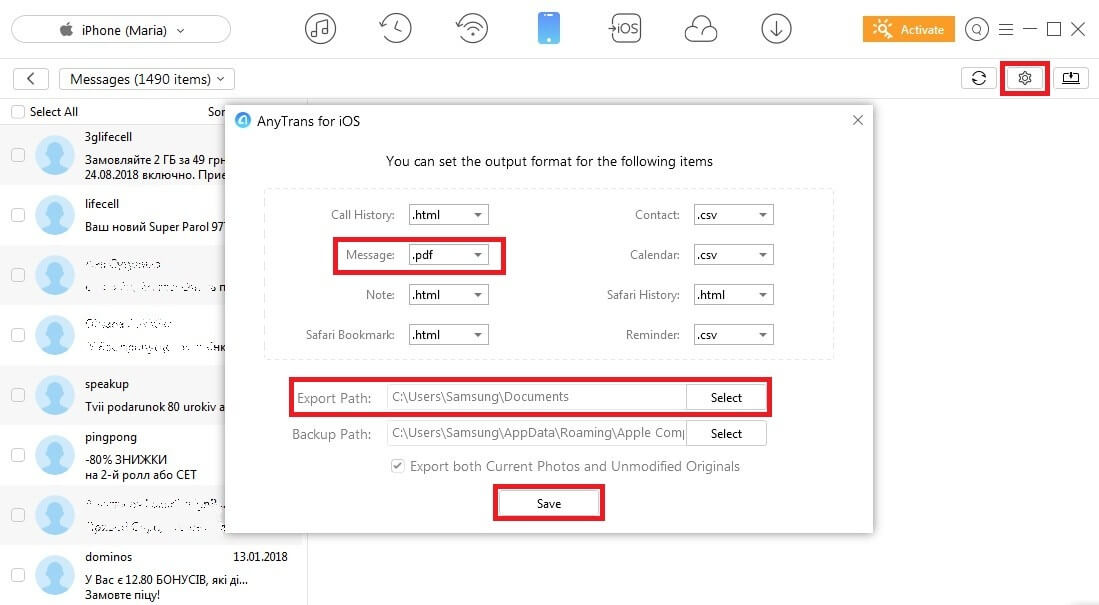Click the 3glifecell contact avatar
The width and height of the screenshot is (1099, 605).
coord(55,155)
